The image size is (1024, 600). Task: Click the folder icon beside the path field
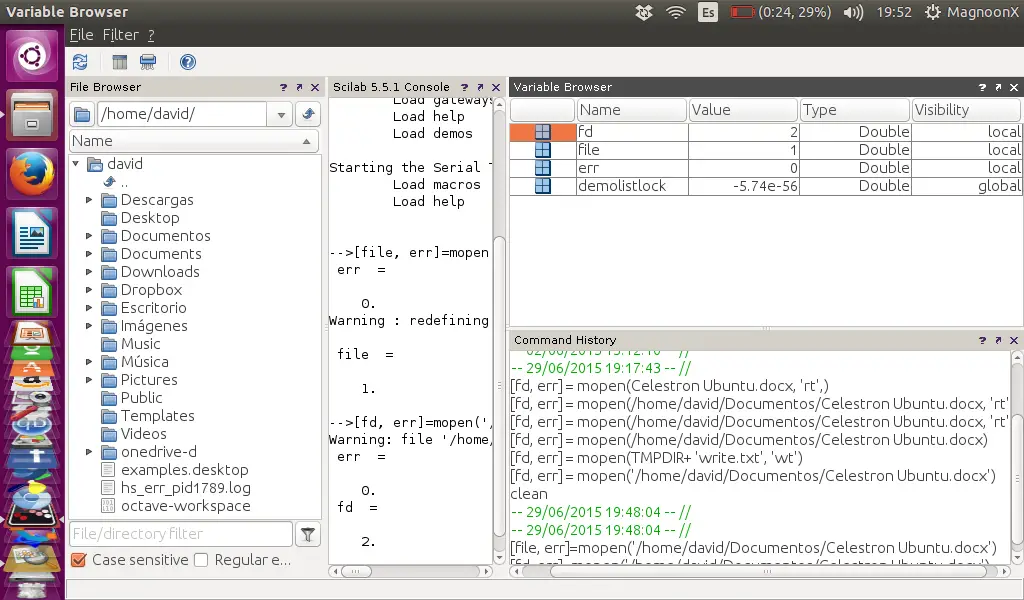click(82, 114)
